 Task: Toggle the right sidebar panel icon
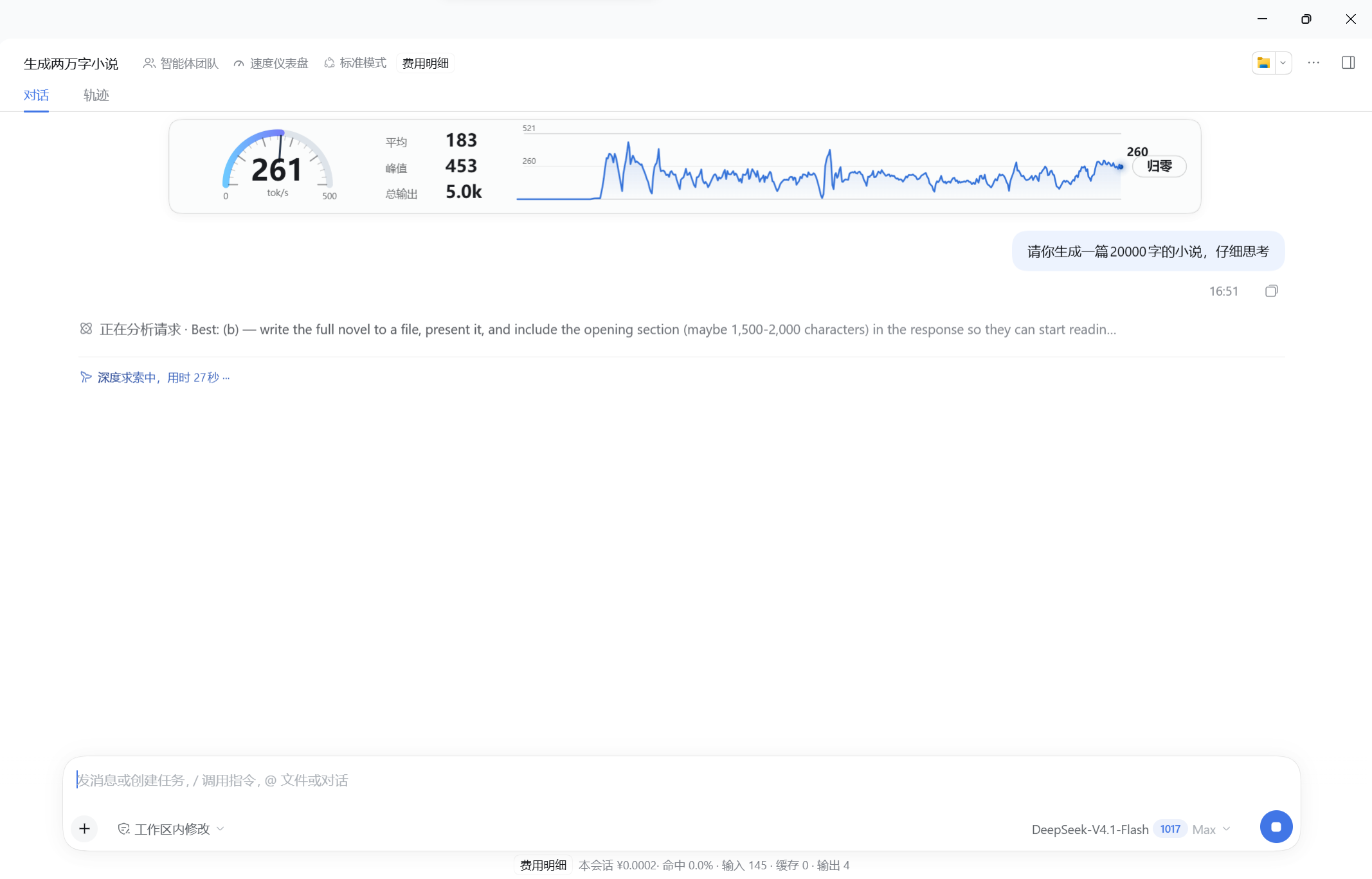pos(1348,62)
